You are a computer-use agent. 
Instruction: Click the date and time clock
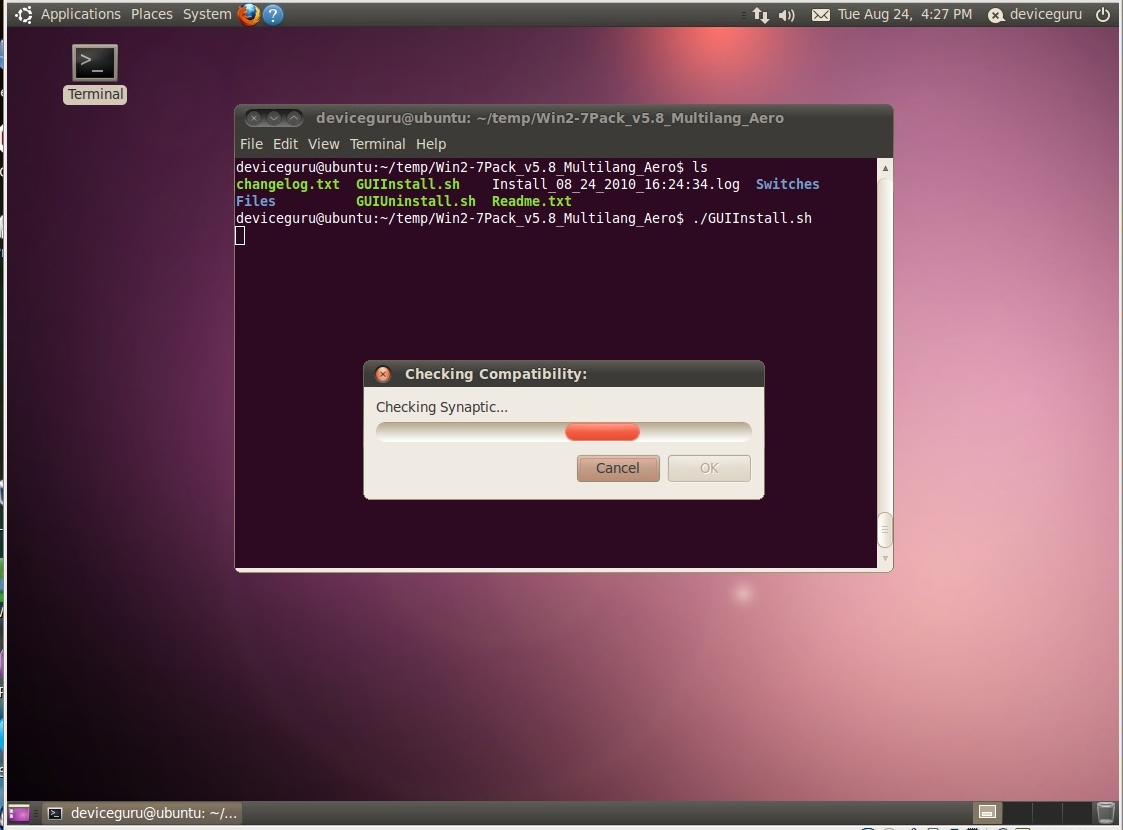click(x=905, y=14)
